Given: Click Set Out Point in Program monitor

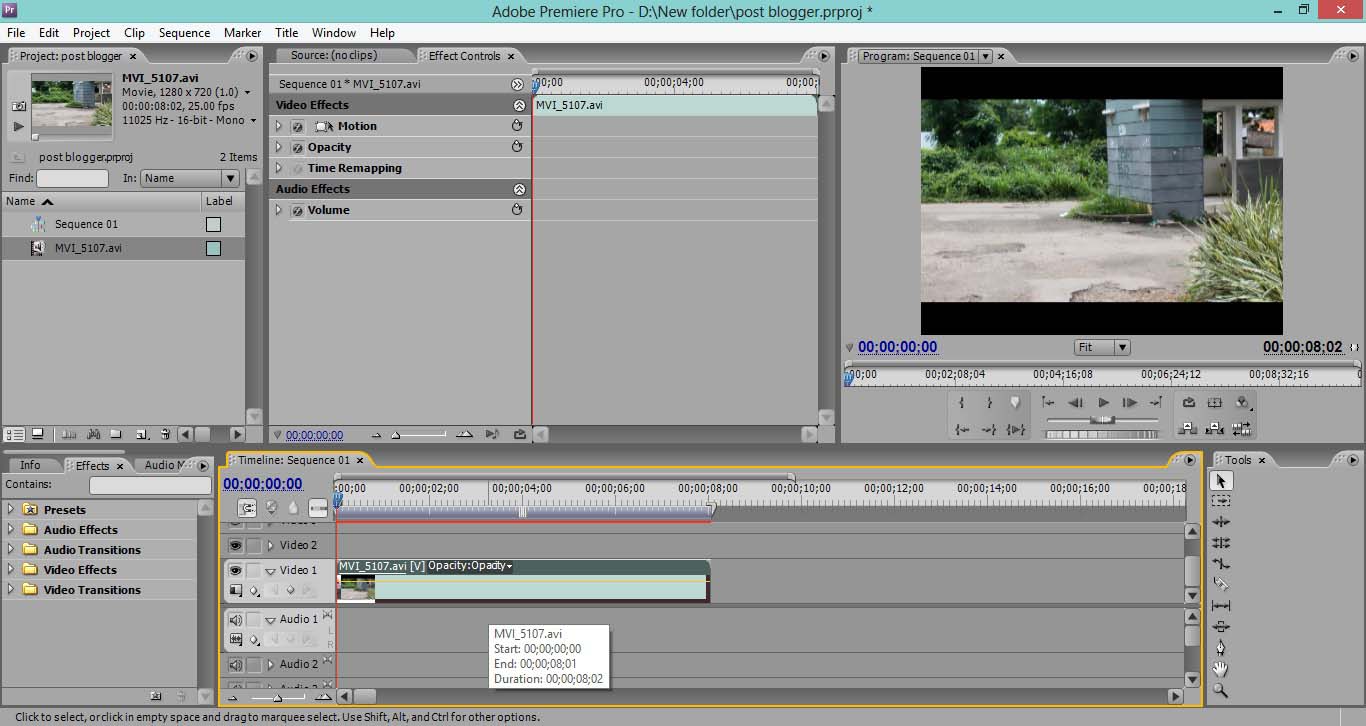Looking at the screenshot, I should point(989,403).
